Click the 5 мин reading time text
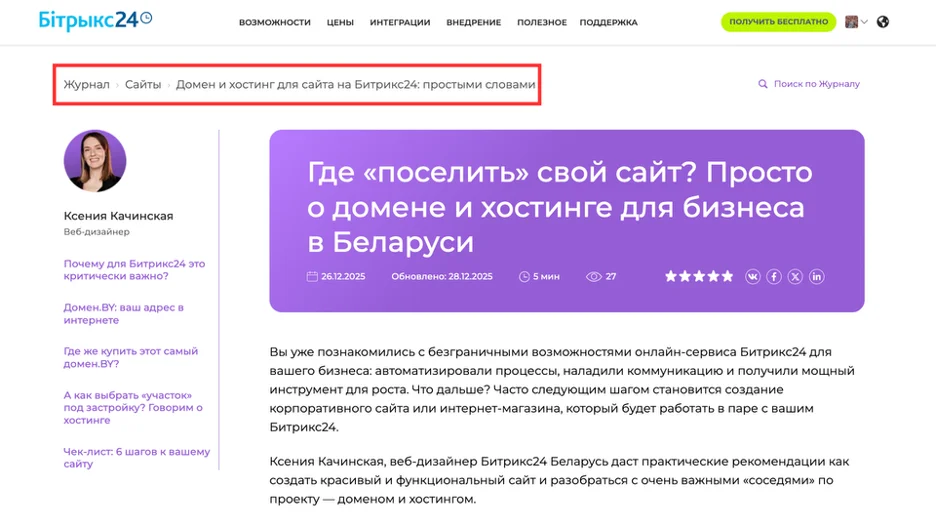Image resolution: width=936 pixels, height=528 pixels. [x=546, y=277]
